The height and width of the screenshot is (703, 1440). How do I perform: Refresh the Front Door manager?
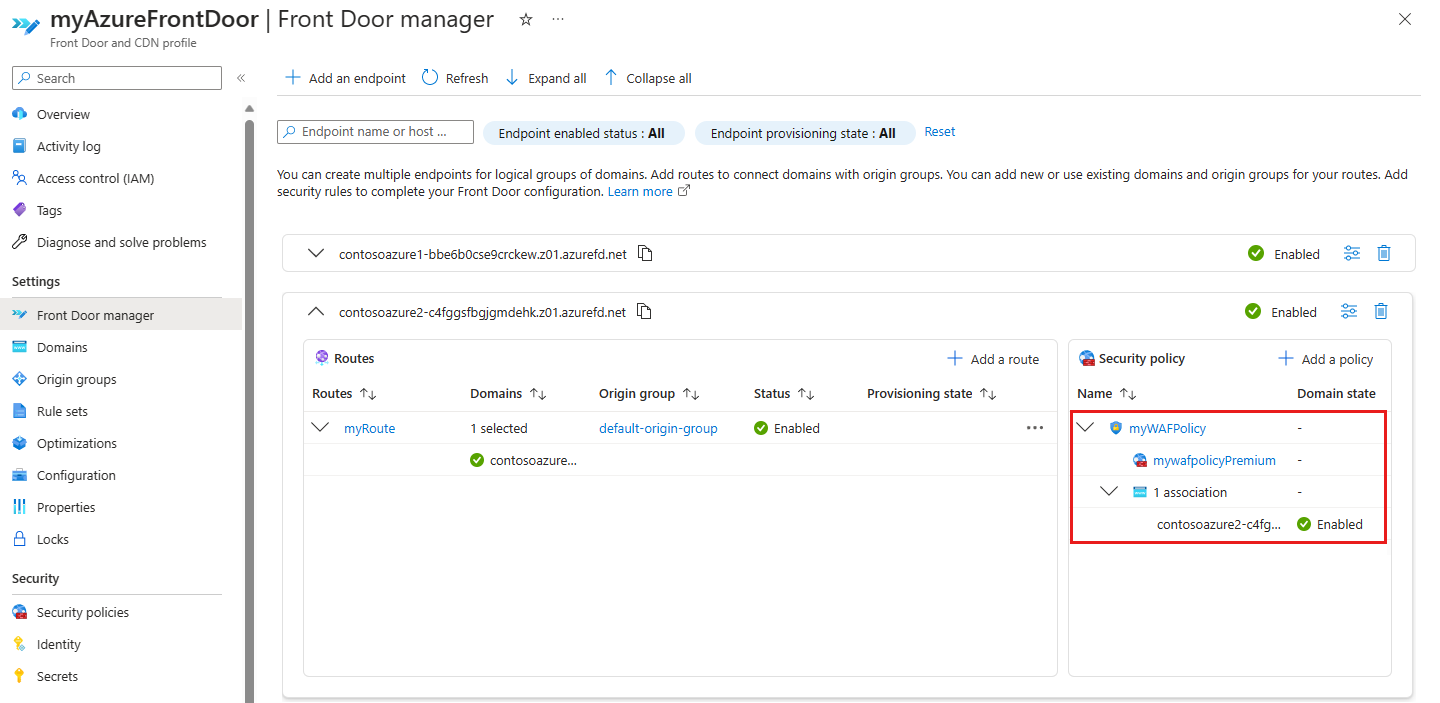point(455,78)
